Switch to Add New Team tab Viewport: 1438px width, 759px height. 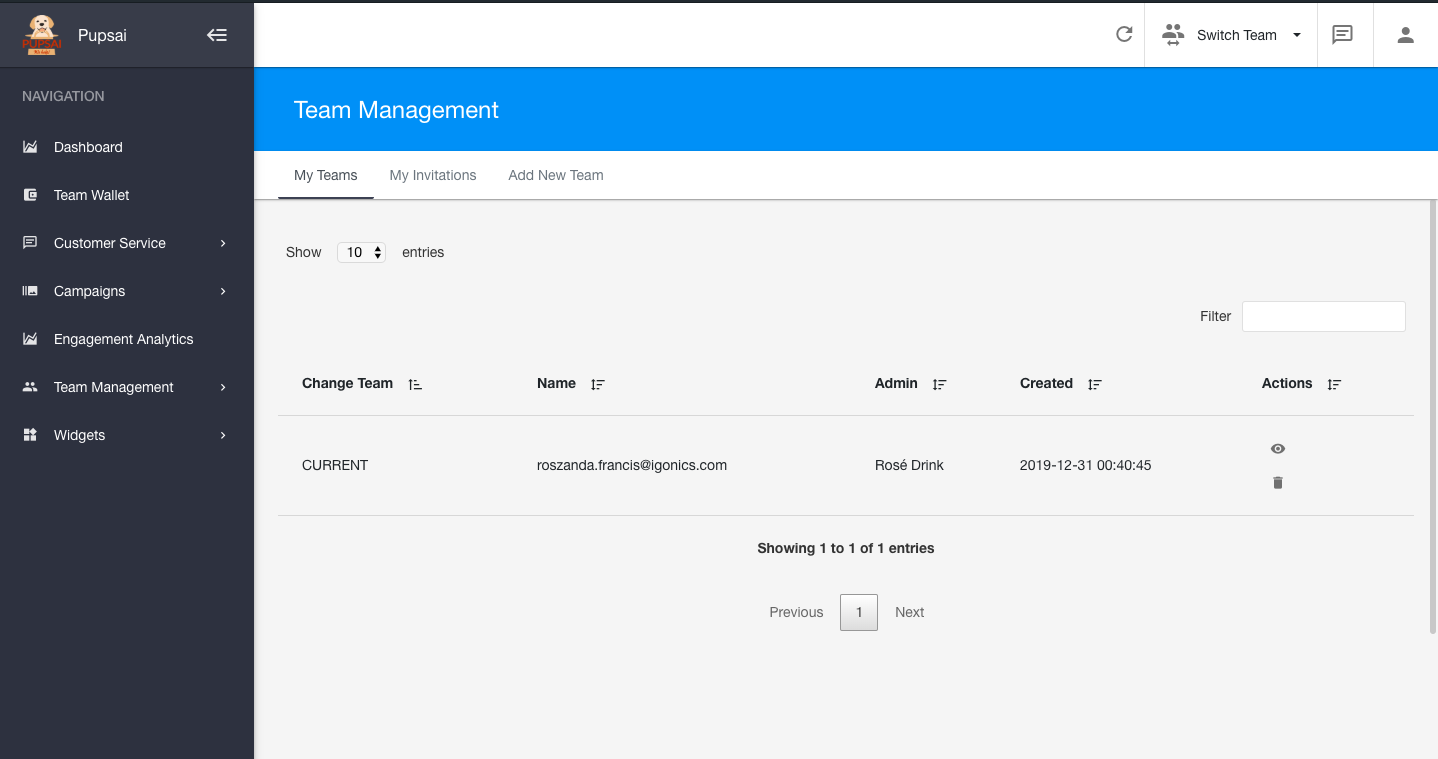556,175
